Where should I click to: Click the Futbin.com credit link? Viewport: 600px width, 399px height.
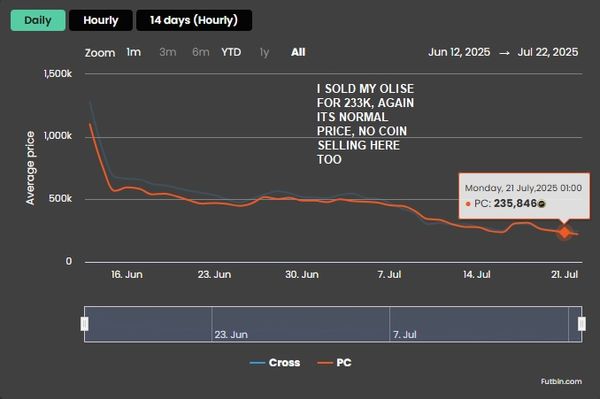click(x=561, y=381)
